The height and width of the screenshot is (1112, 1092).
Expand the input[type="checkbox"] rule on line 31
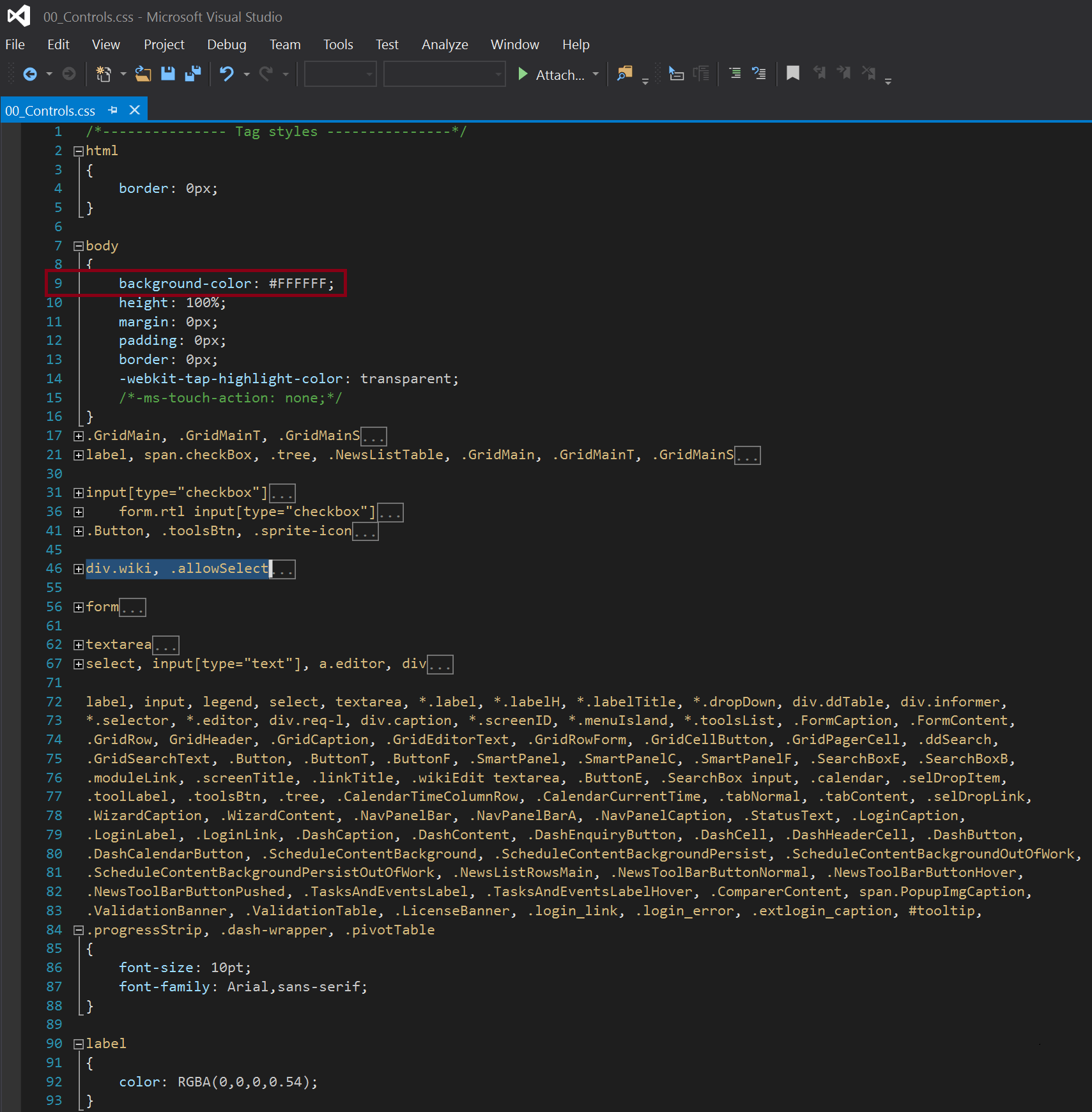(x=79, y=493)
